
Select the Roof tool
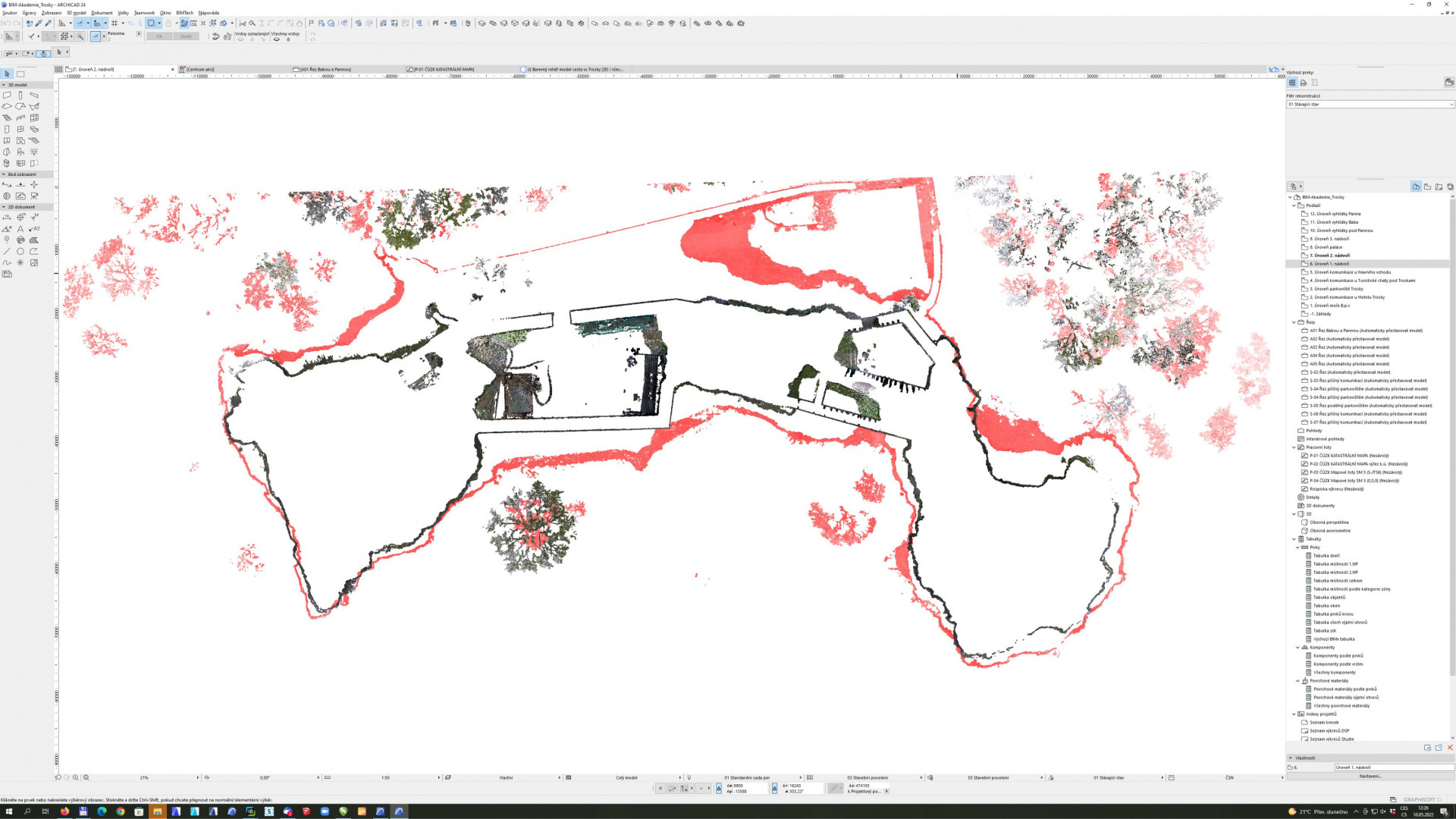(x=20, y=107)
